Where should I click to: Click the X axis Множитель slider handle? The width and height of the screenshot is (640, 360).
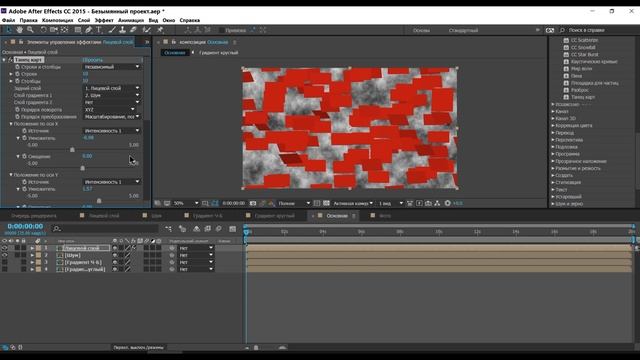[72, 150]
